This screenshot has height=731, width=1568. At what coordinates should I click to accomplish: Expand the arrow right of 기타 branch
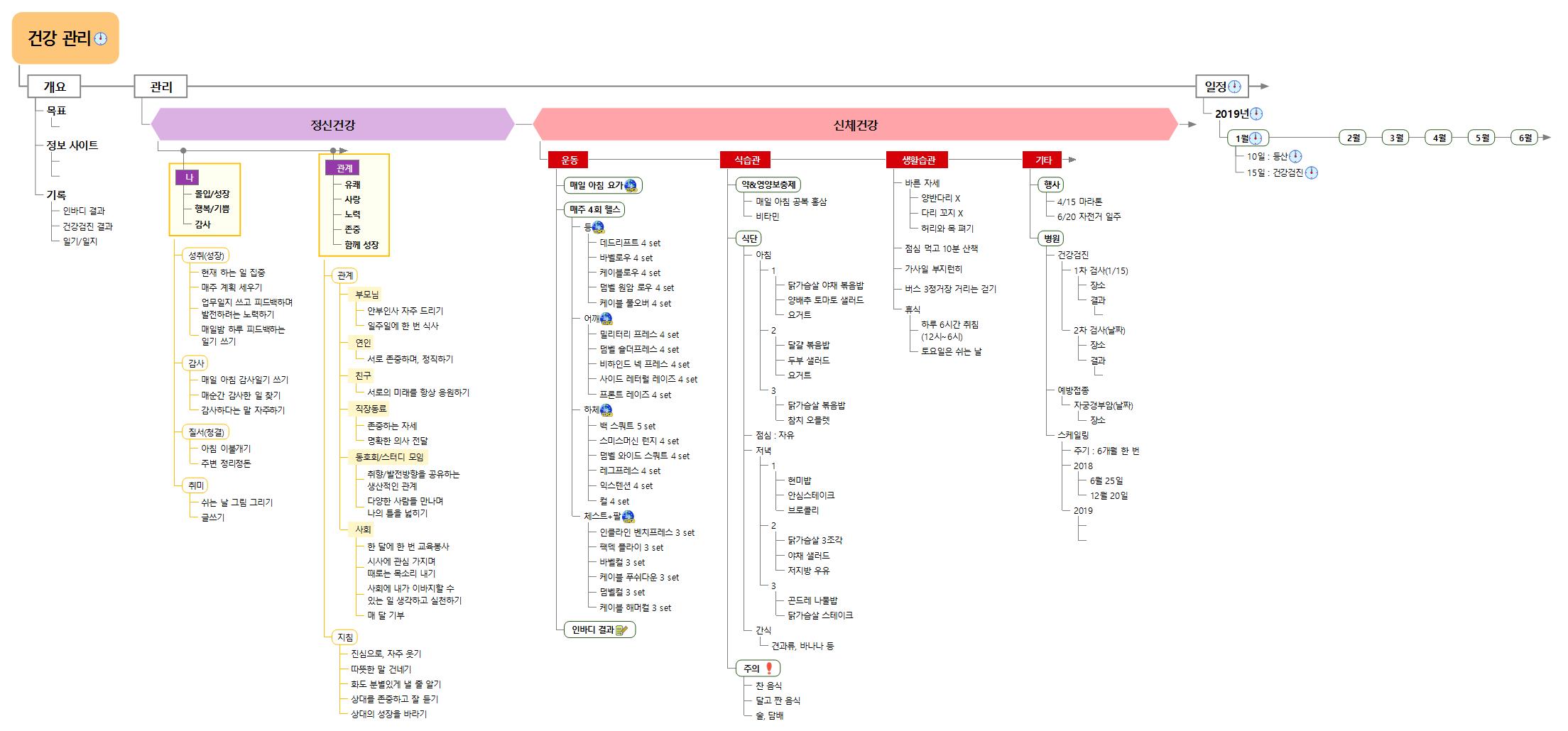click(x=1072, y=160)
